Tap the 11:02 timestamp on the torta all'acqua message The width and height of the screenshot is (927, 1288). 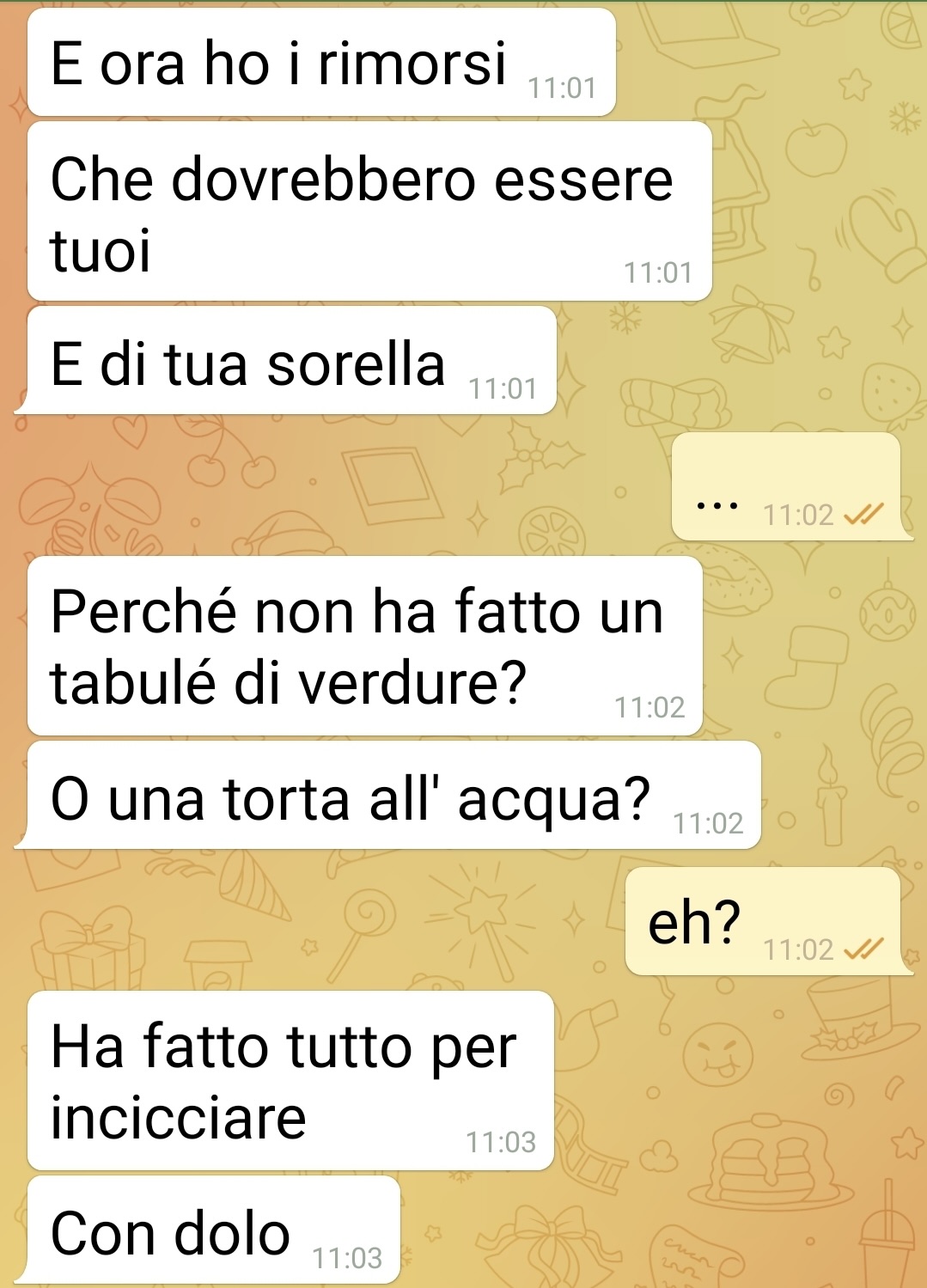pyautogui.click(x=708, y=823)
